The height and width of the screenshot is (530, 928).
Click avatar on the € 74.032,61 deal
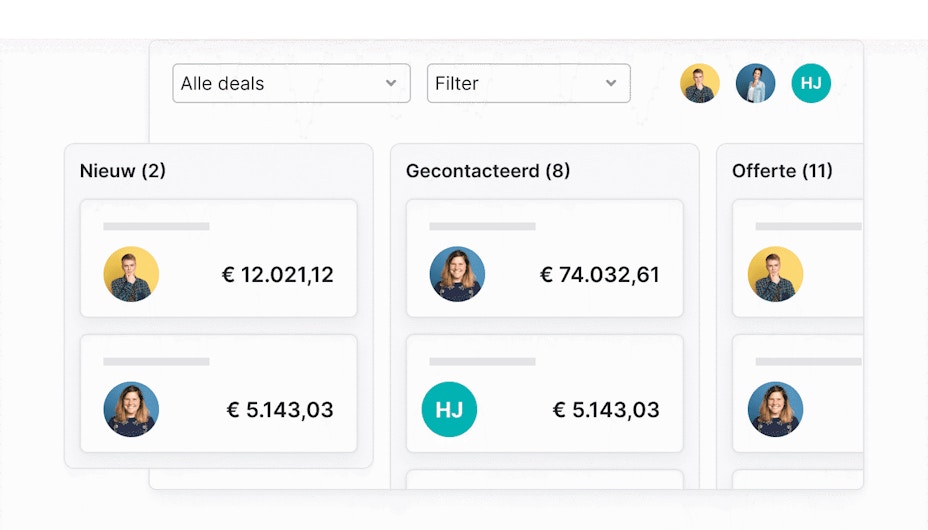(x=457, y=274)
